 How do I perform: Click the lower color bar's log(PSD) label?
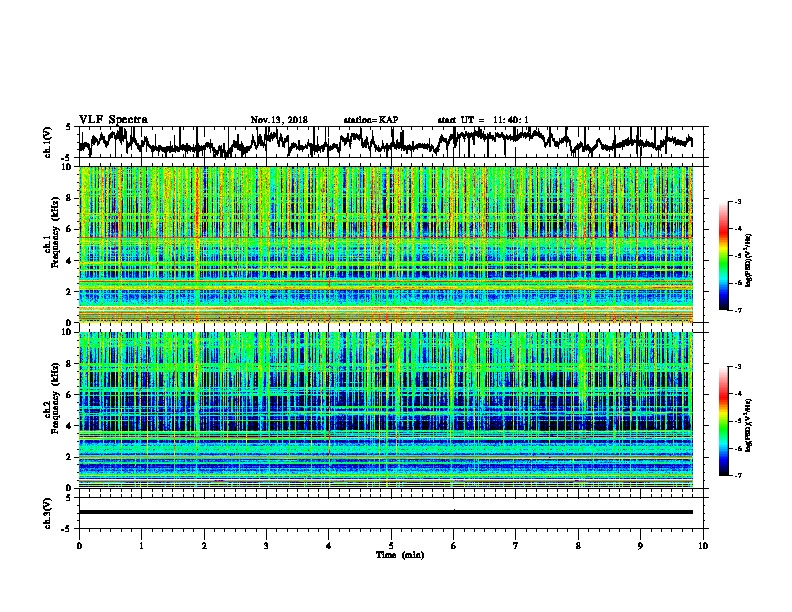pyautogui.click(x=749, y=425)
